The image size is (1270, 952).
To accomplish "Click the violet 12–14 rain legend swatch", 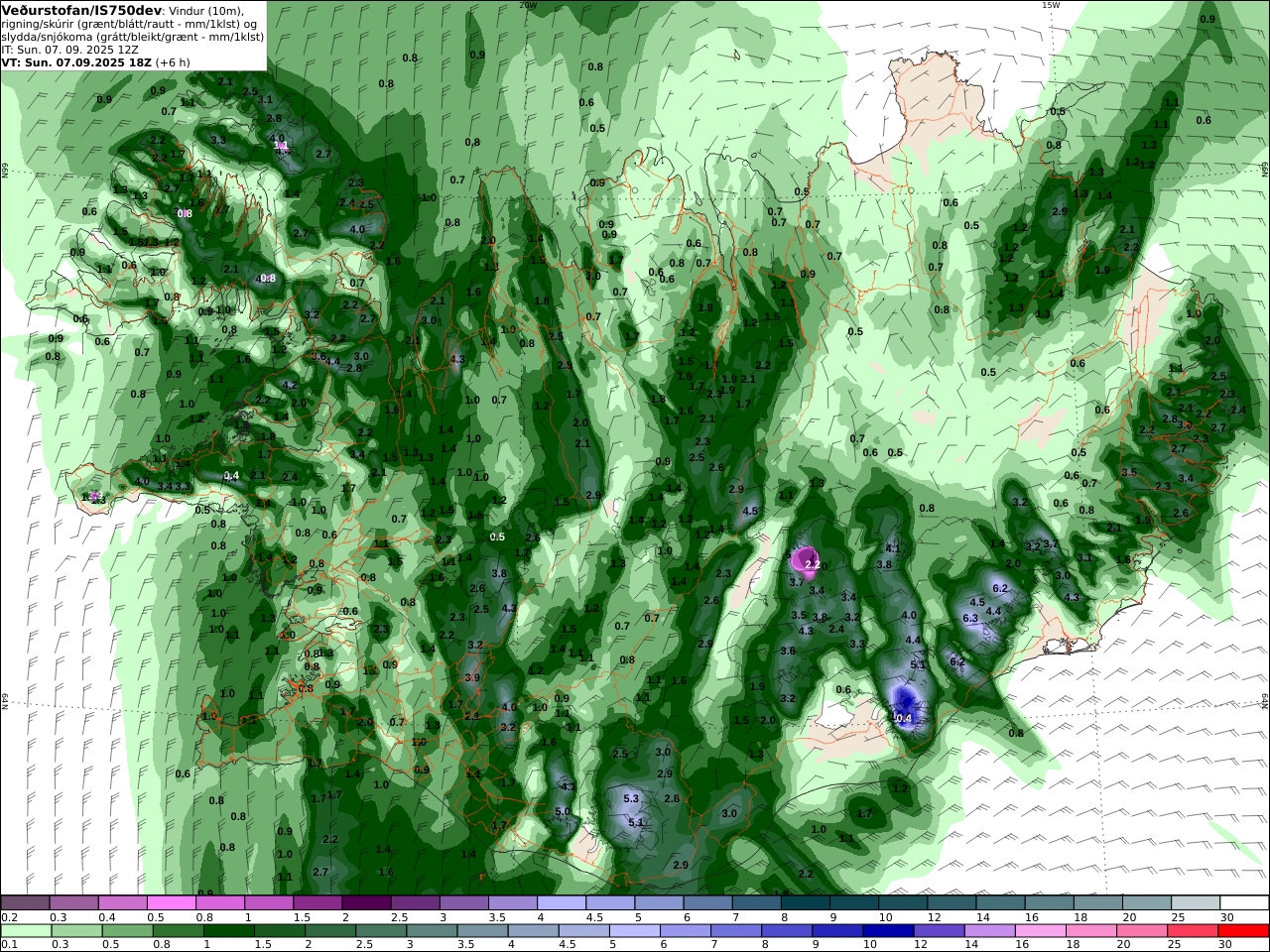I will click(937, 931).
